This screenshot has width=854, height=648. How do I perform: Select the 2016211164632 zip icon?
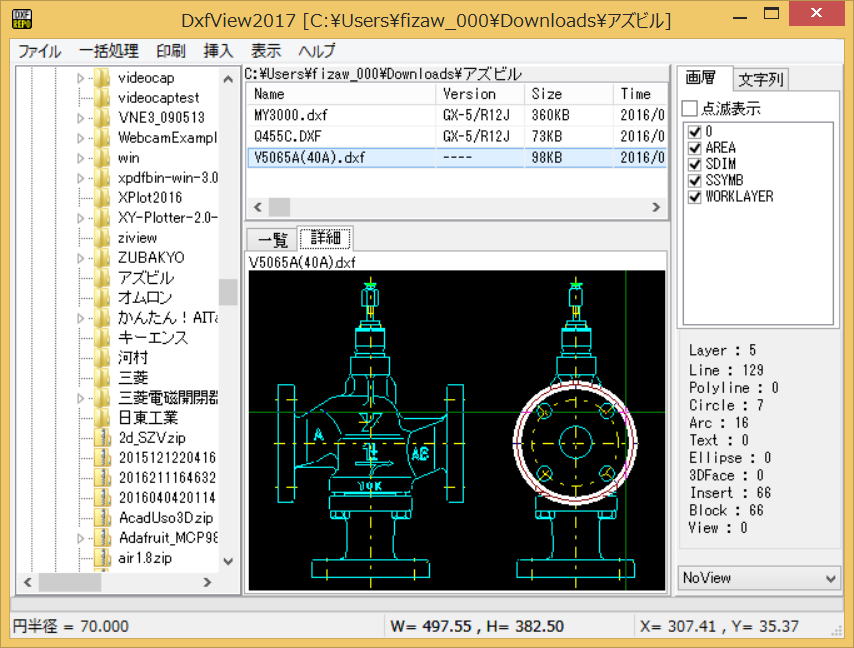[102, 478]
